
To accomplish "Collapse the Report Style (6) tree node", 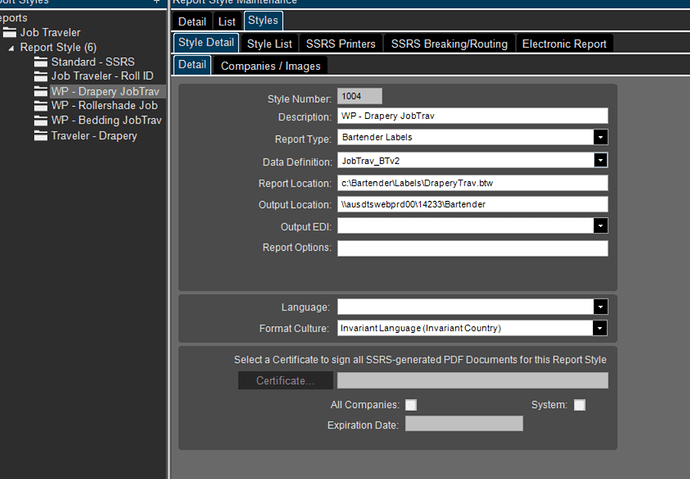I will pyautogui.click(x=11, y=48).
